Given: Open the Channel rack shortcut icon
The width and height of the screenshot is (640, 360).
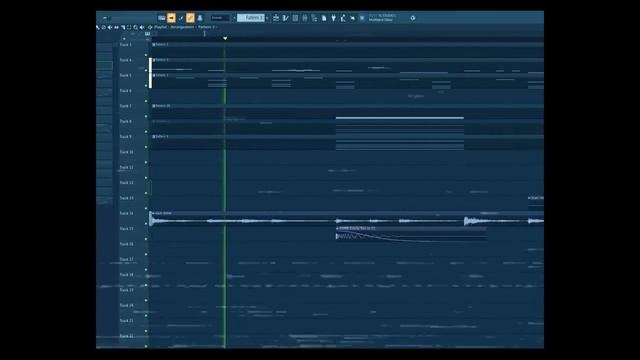Looking at the screenshot, I should pyautogui.click(x=295, y=18).
